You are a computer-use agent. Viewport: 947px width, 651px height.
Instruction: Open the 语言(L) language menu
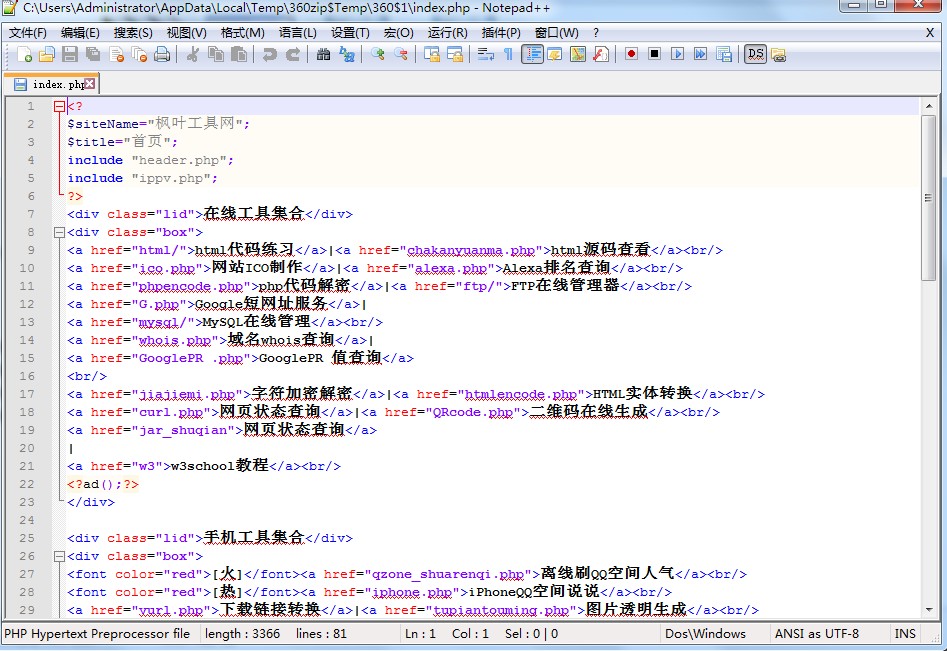pos(298,32)
